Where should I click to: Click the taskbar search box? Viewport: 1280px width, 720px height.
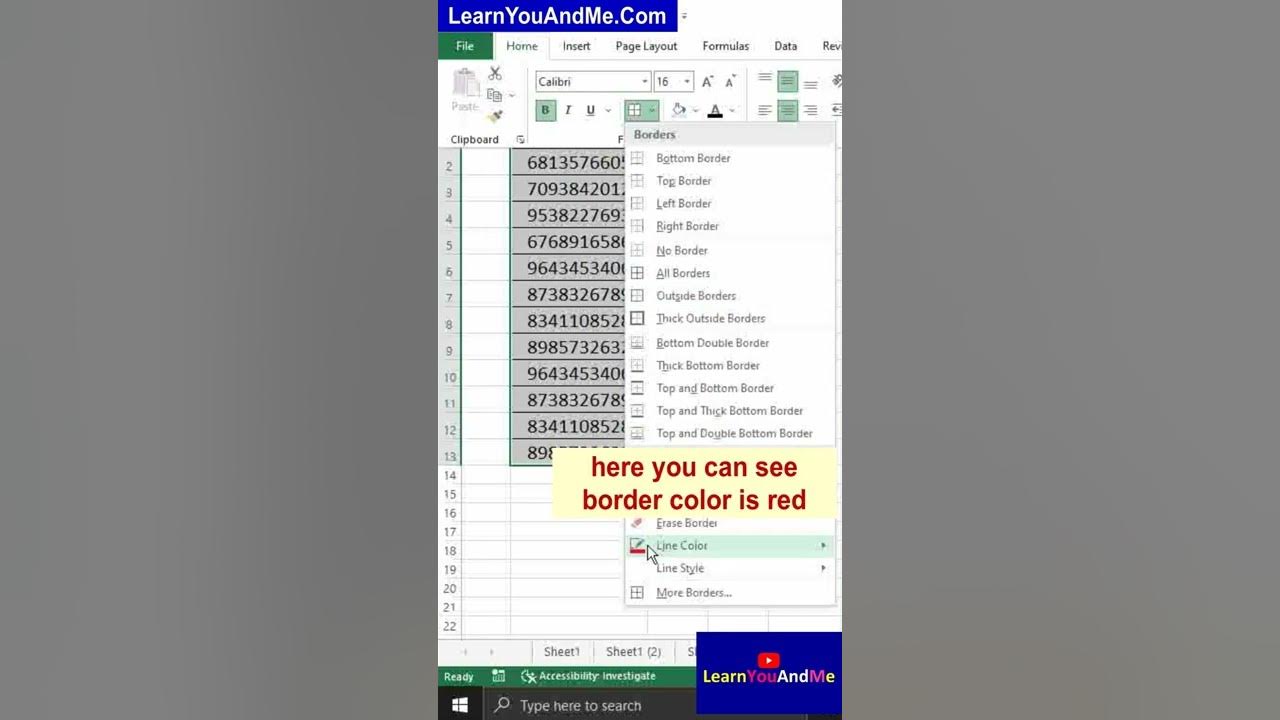point(590,705)
